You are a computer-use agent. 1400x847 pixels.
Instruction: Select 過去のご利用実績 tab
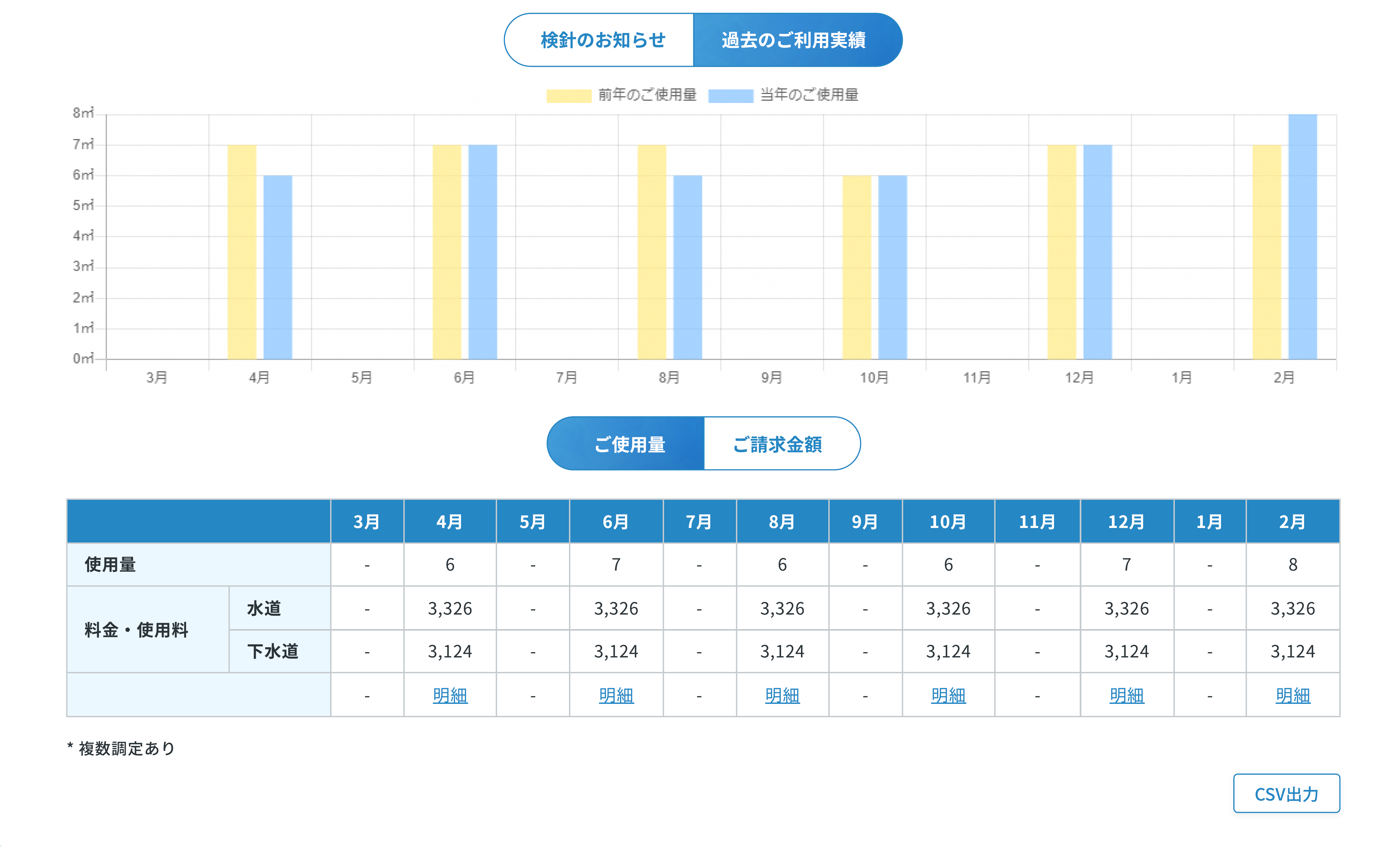pyautogui.click(x=798, y=40)
